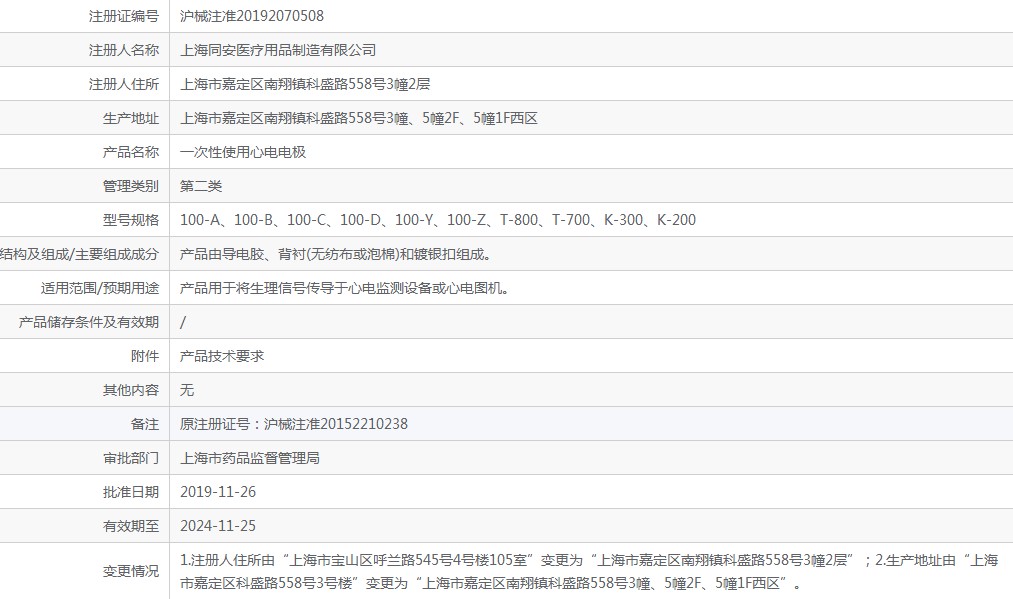Click the label 适用范围/预期用途
The image size is (1013, 599).
pyautogui.click(x=99, y=288)
